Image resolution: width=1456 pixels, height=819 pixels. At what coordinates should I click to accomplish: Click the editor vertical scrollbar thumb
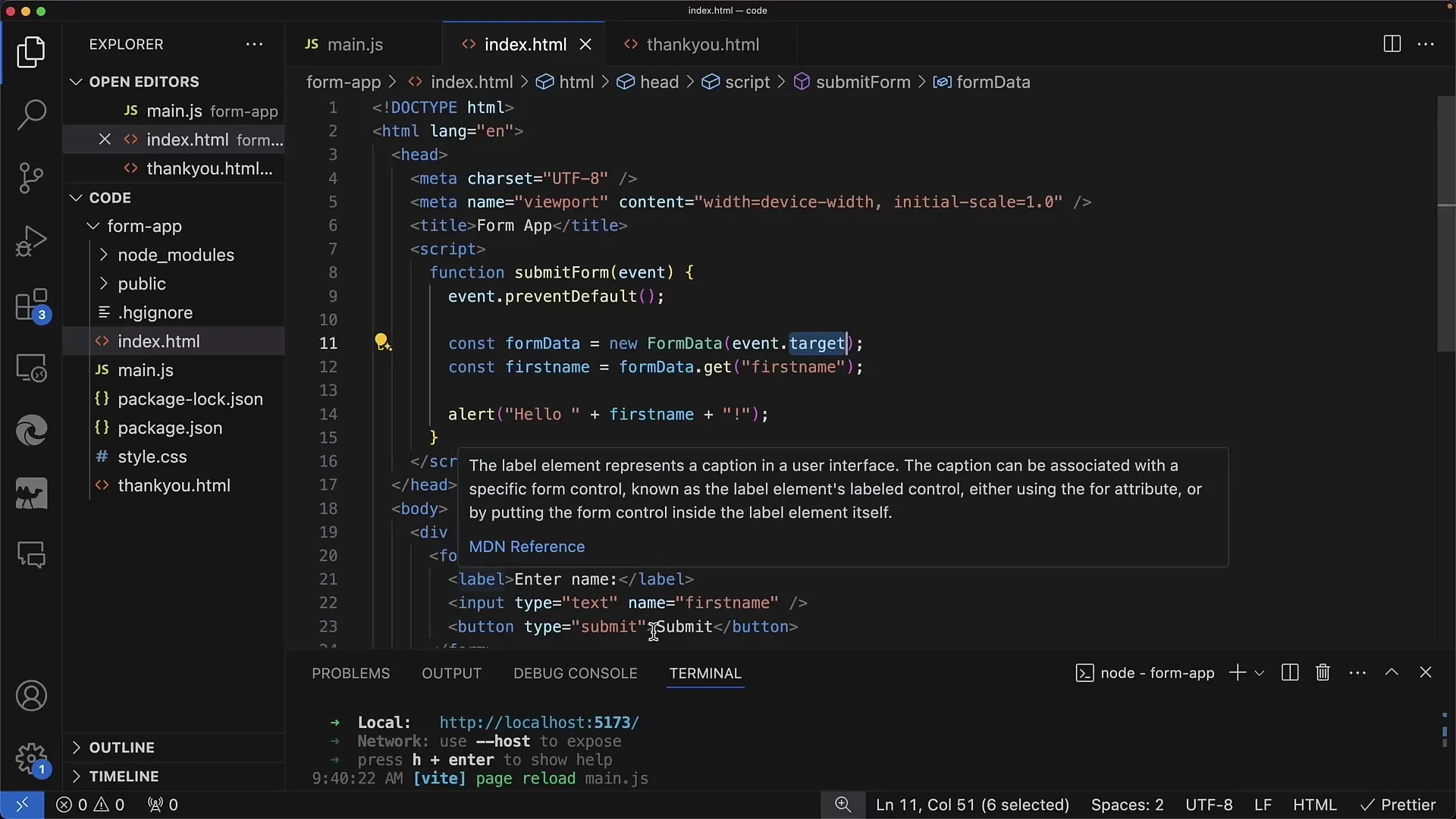click(x=1446, y=224)
